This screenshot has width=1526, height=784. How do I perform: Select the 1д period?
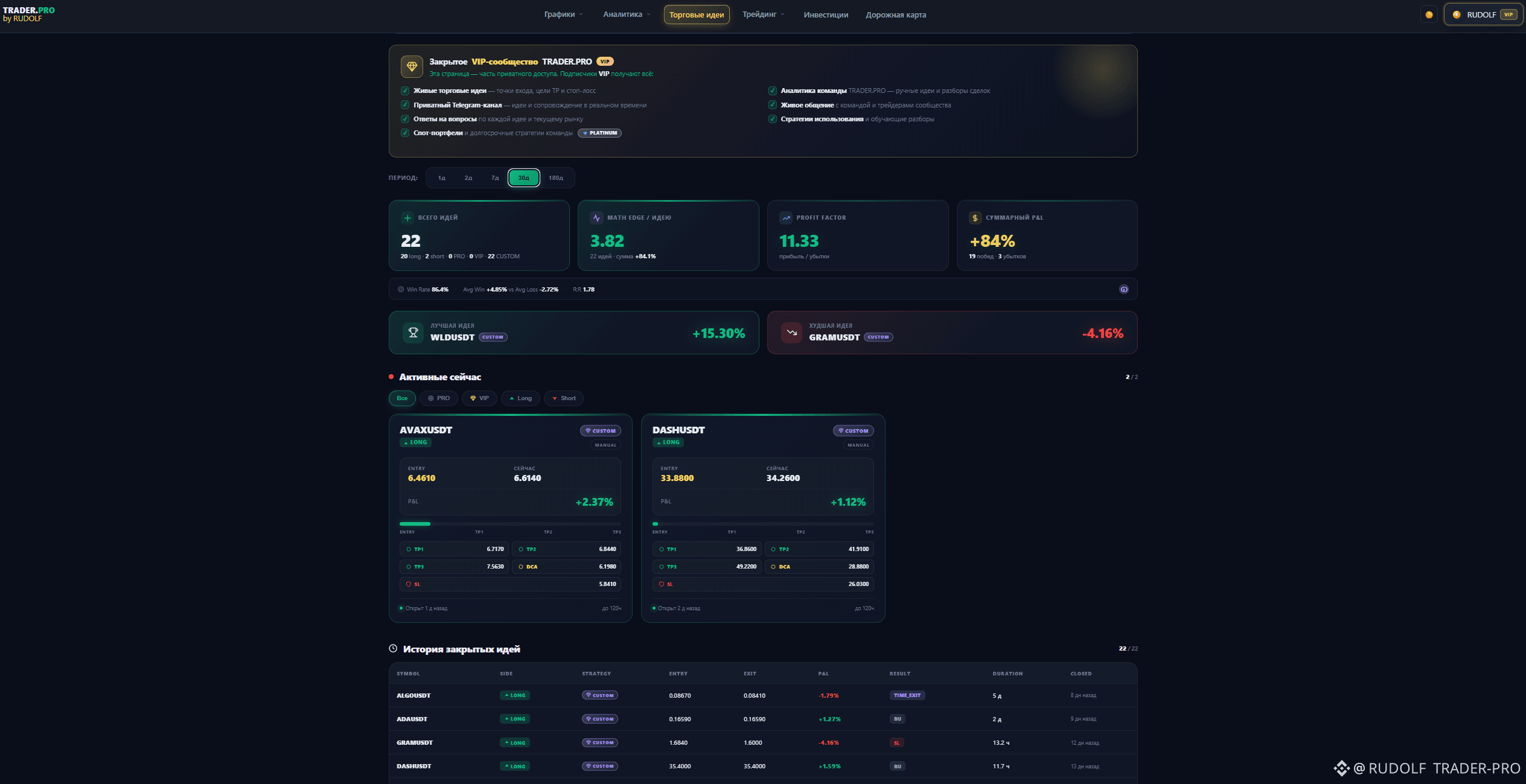442,178
